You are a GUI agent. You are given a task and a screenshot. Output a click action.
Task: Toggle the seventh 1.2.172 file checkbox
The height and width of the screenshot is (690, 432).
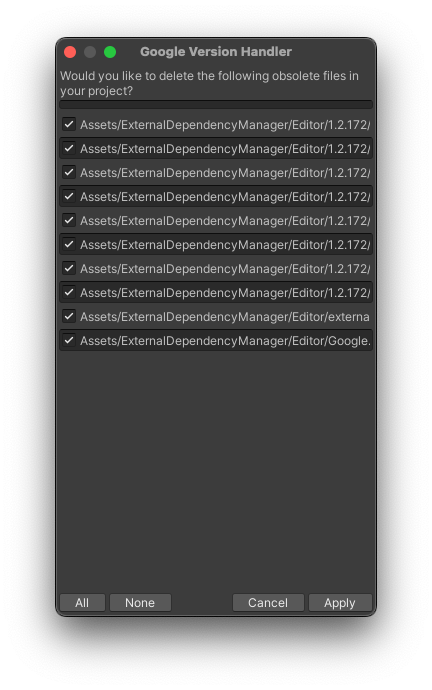pyautogui.click(x=69, y=268)
